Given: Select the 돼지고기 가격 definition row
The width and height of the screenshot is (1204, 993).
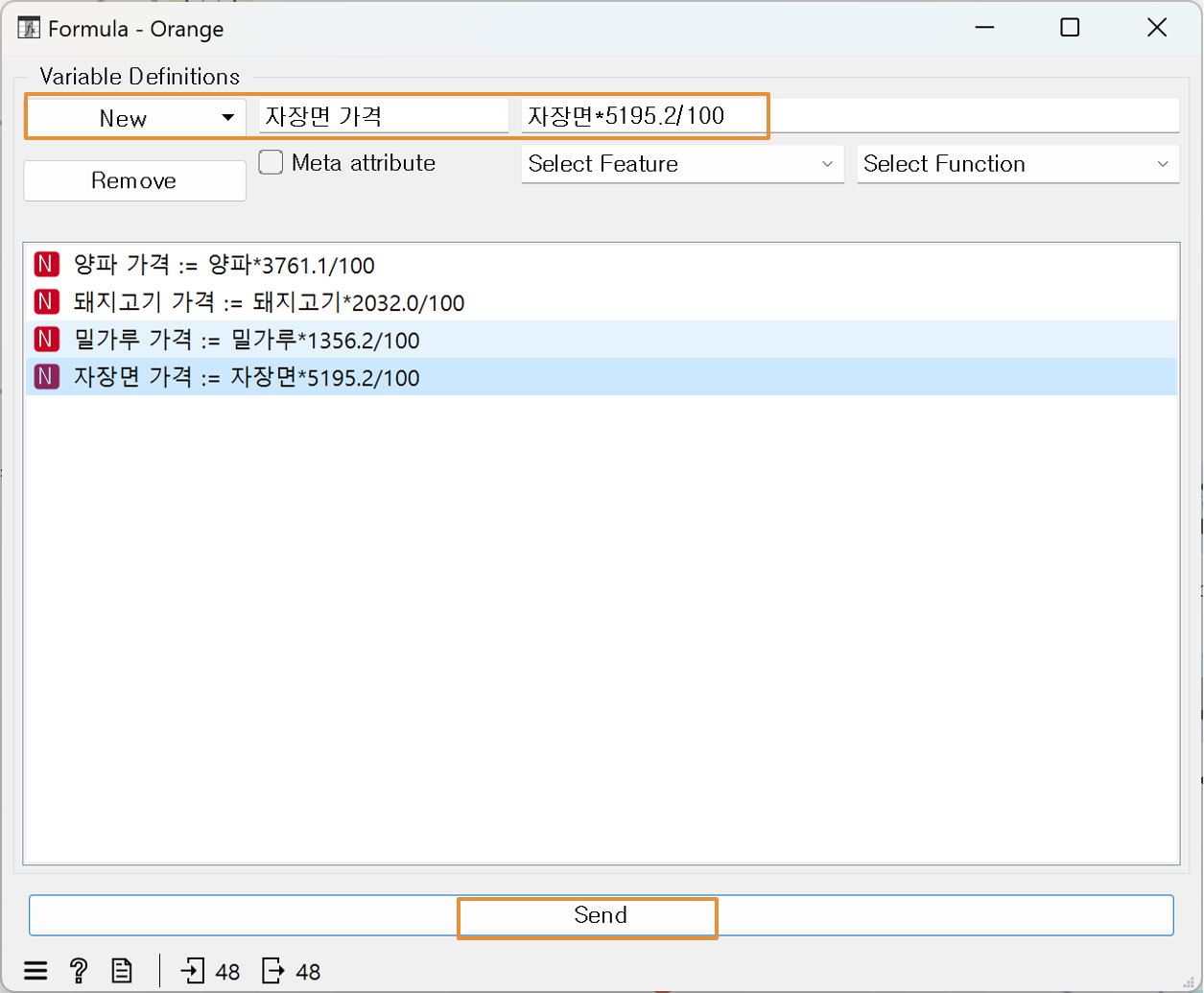Looking at the screenshot, I should (x=602, y=302).
